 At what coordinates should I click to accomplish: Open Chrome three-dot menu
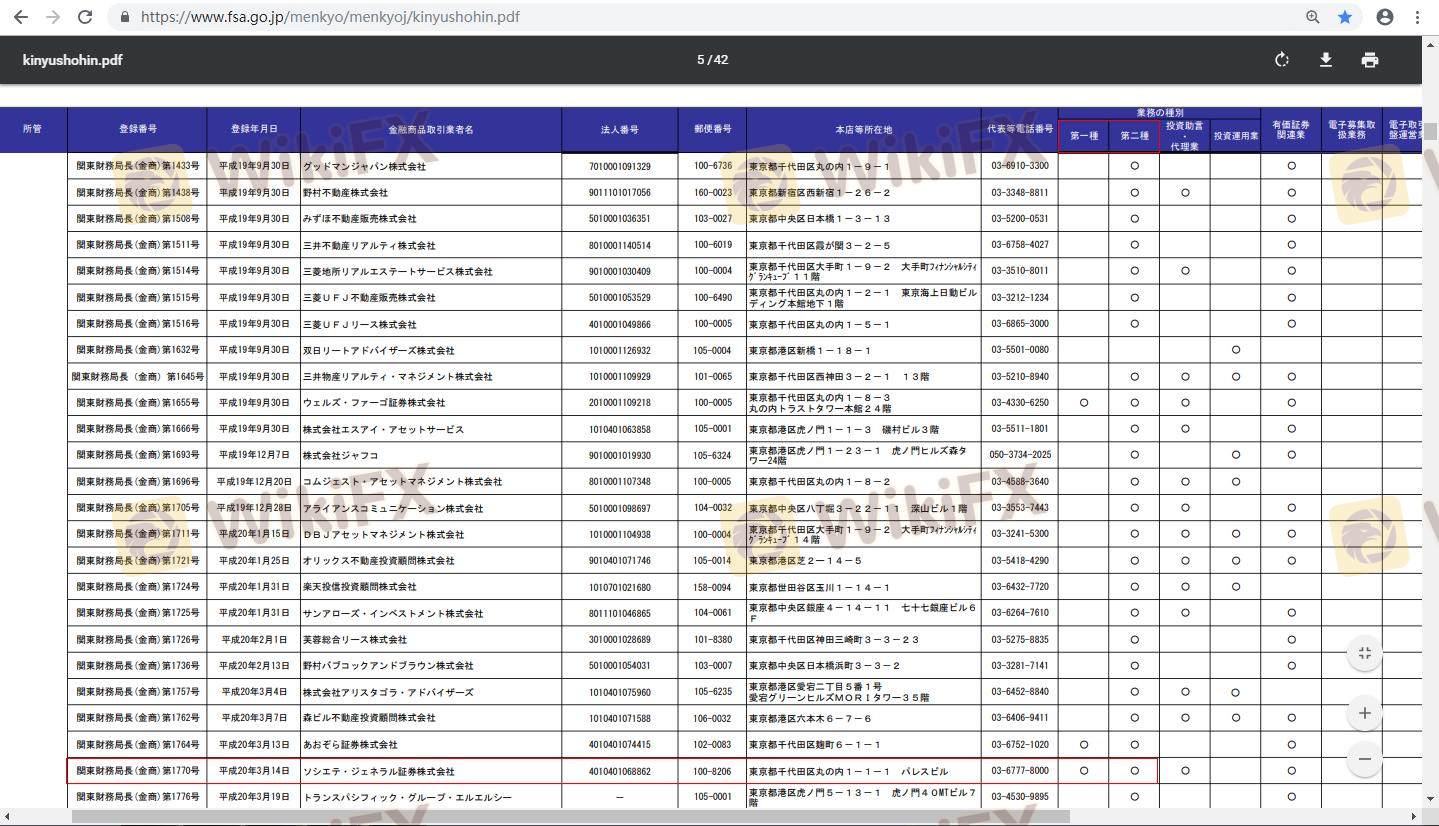point(1418,17)
